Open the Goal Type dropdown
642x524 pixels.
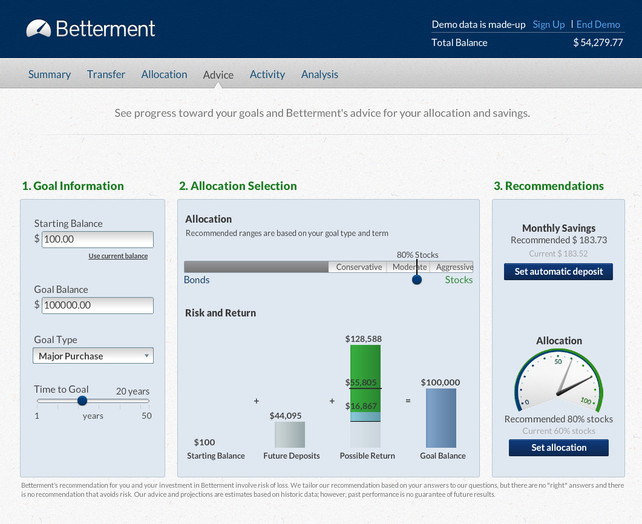coord(93,356)
